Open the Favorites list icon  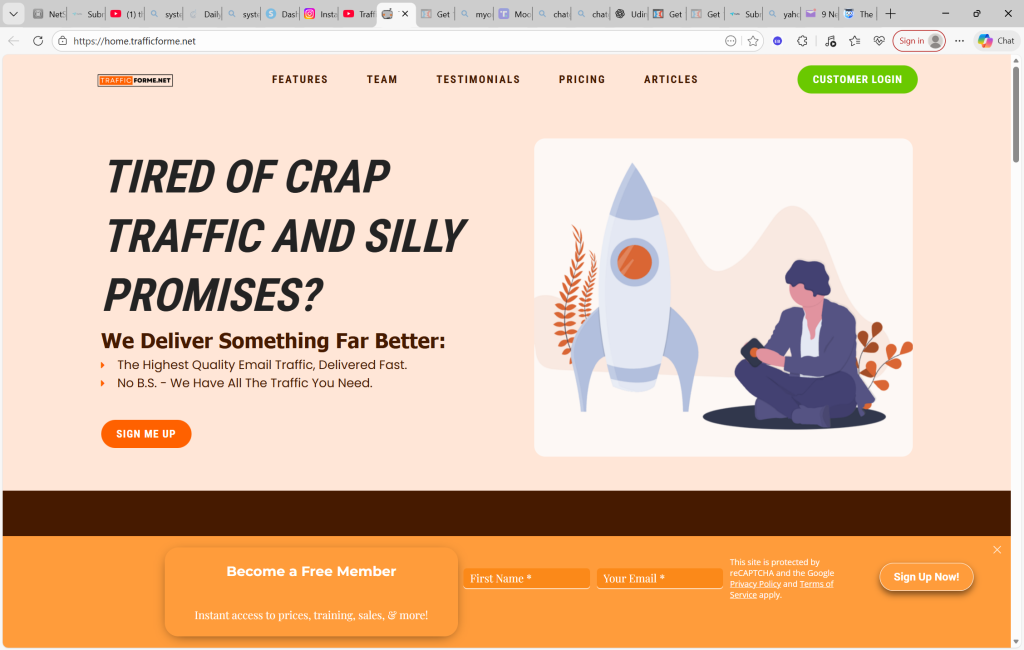coord(854,41)
